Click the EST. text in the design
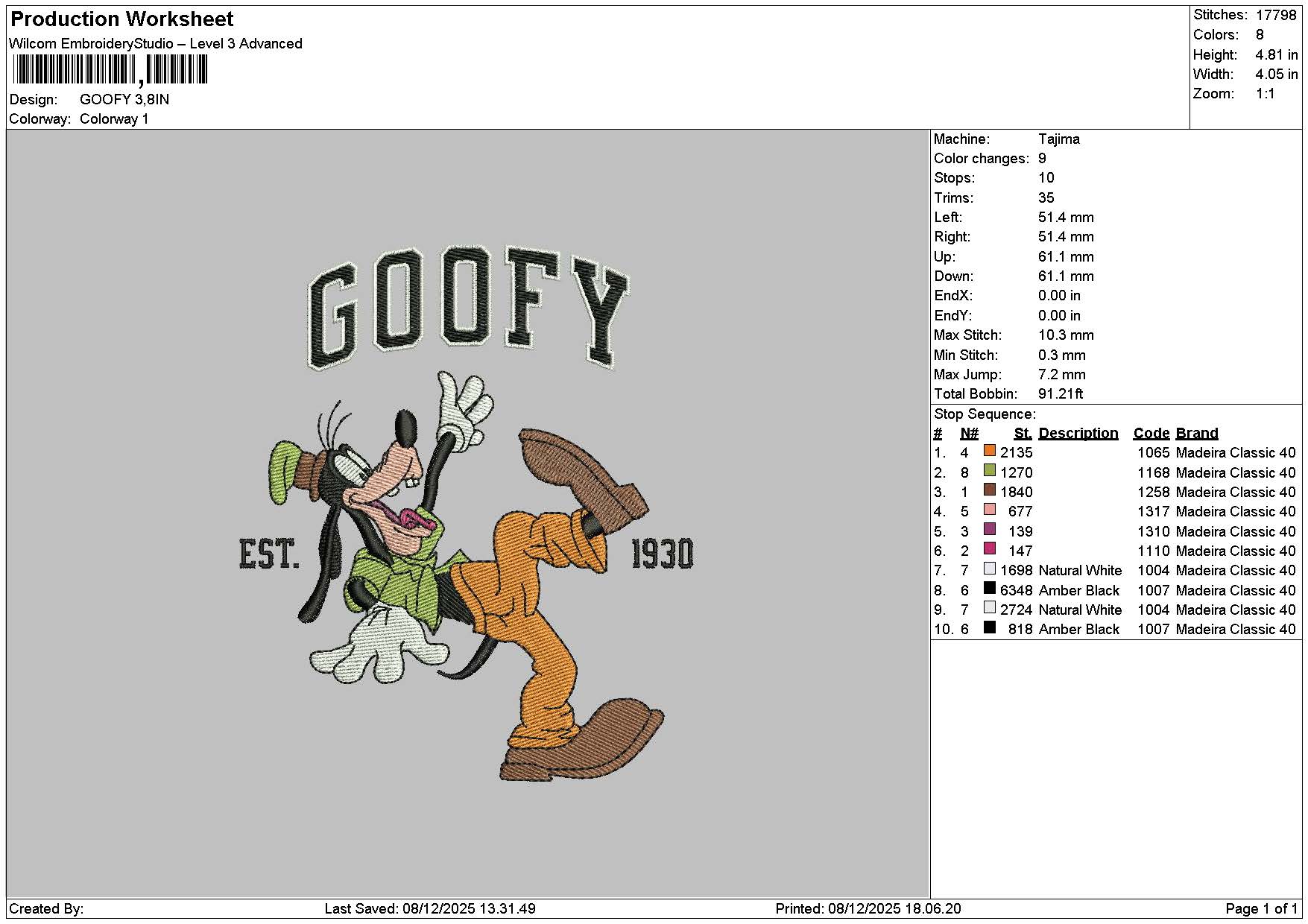The height and width of the screenshot is (924, 1308). tap(269, 554)
